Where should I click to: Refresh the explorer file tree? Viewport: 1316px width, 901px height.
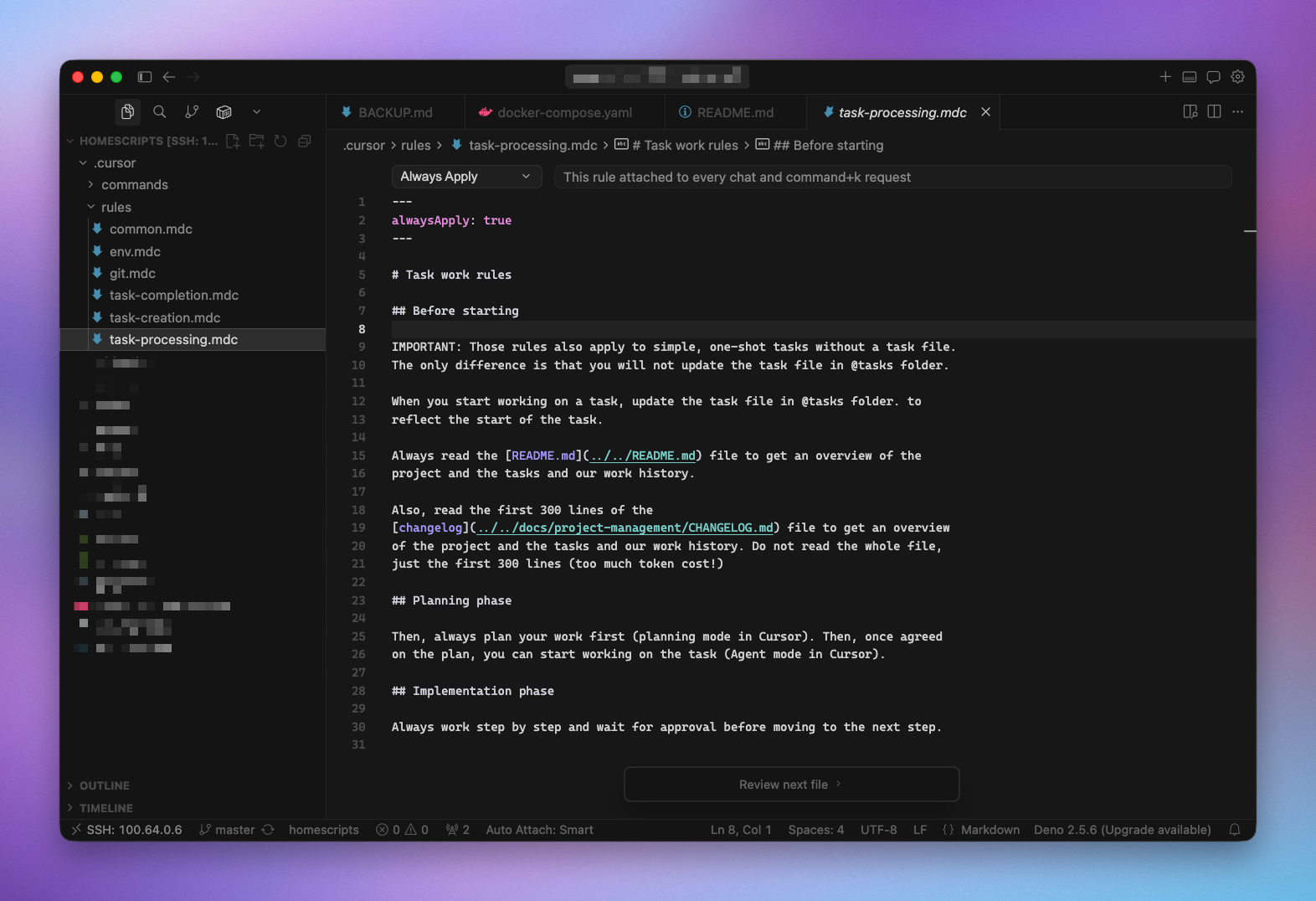[x=280, y=141]
